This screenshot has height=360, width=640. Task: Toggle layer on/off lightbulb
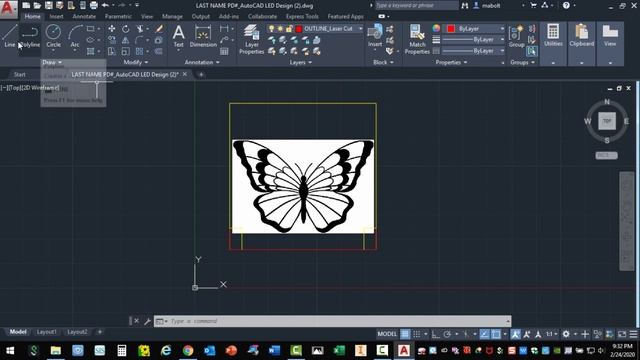pos(271,29)
